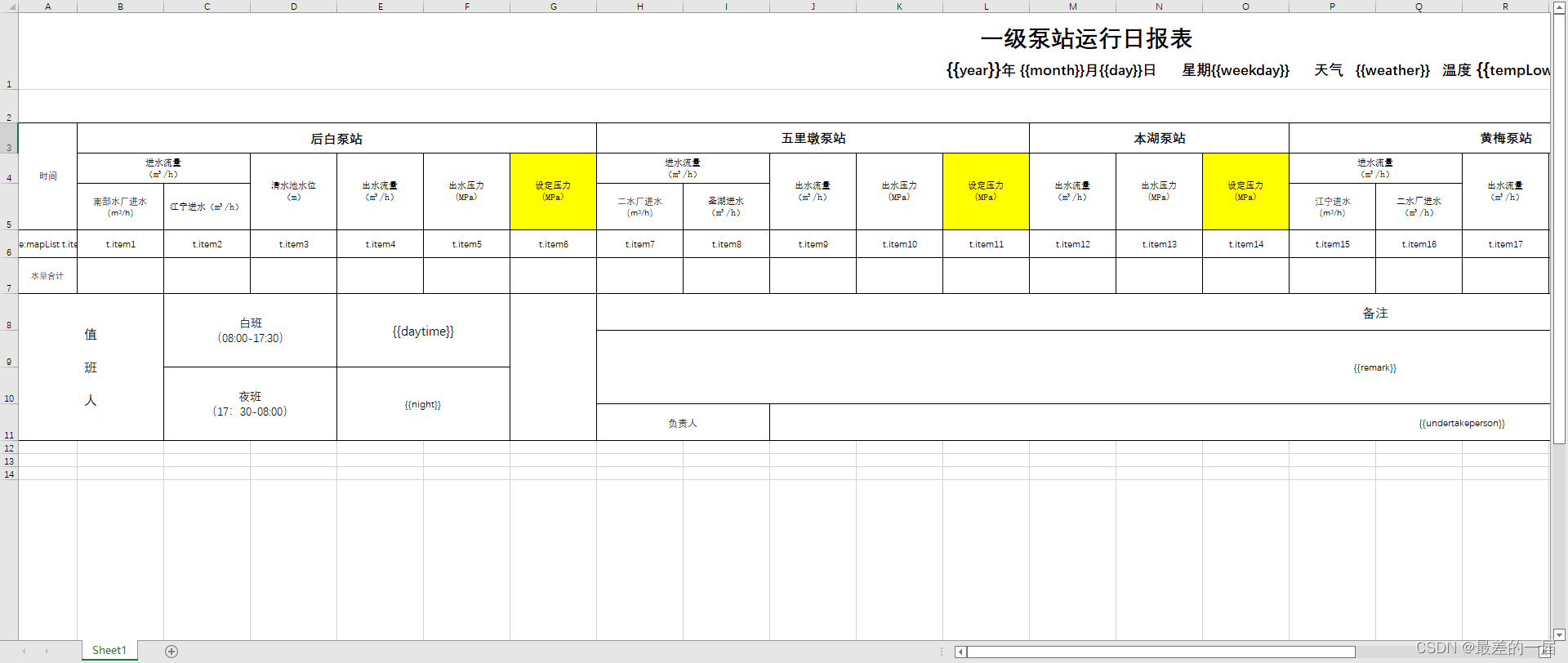The height and width of the screenshot is (663, 1568).
Task: Select column P header
Action: coord(1333,7)
